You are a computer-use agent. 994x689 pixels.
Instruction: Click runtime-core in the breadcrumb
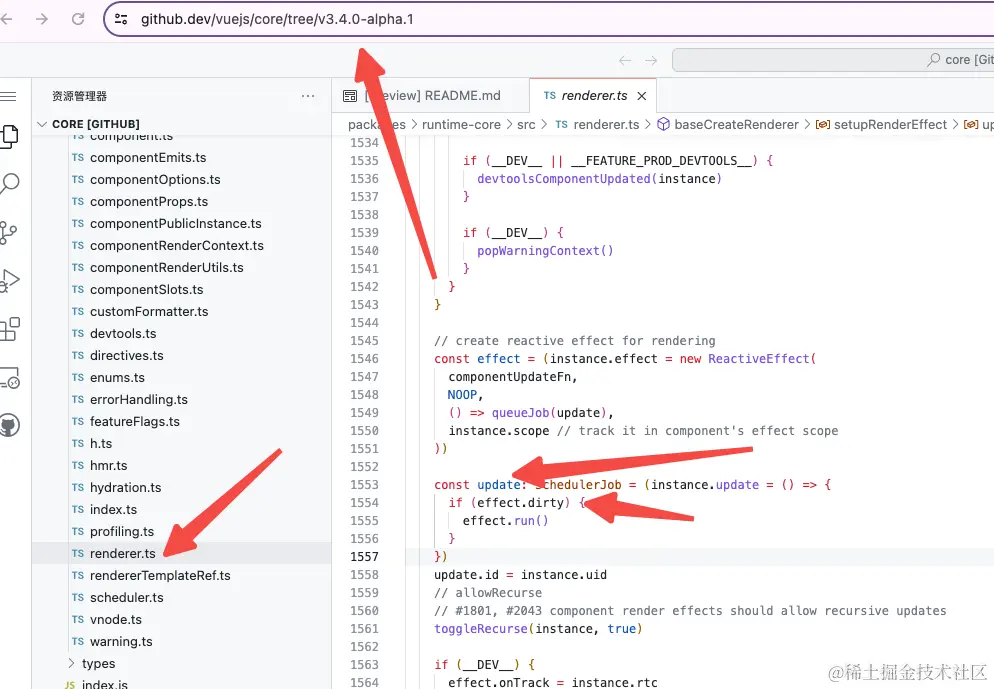(x=461, y=125)
